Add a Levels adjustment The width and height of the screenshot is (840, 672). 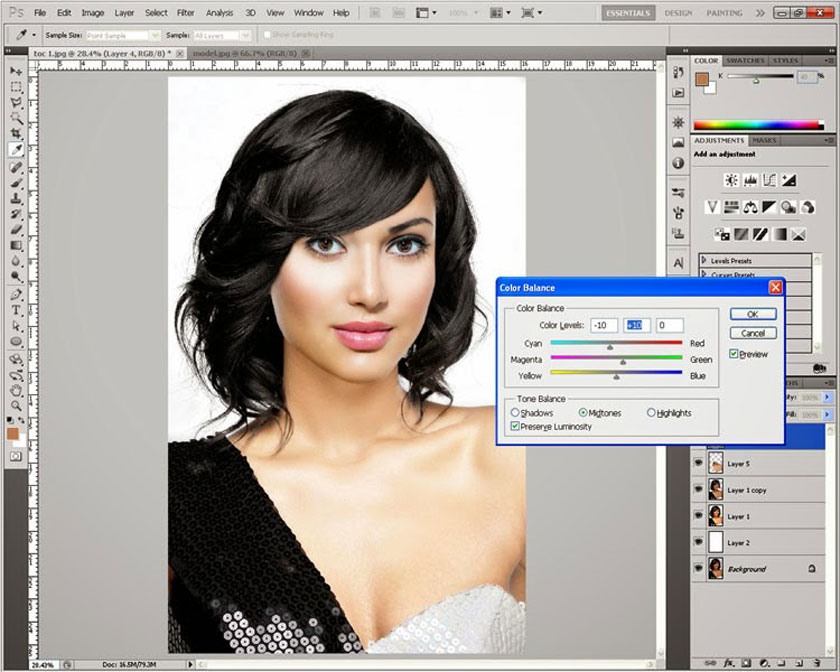(750, 181)
